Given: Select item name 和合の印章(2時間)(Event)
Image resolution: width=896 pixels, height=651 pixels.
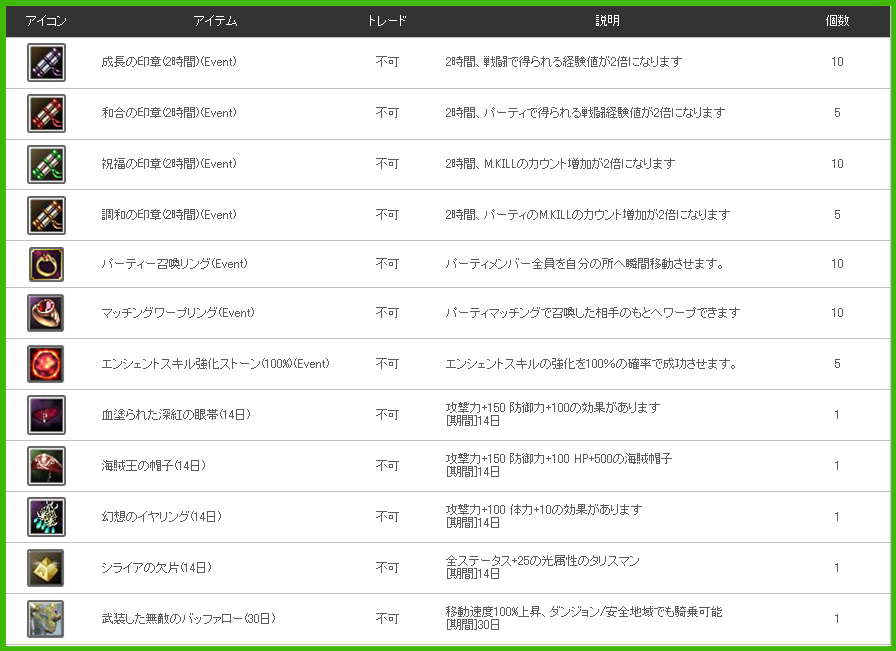Looking at the screenshot, I should pos(169,113).
